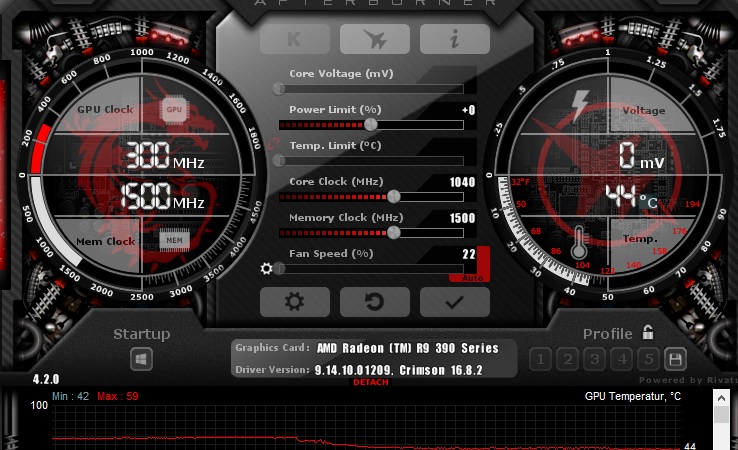Click the fan speed gear icon
The height and width of the screenshot is (450, 738).
coord(266,268)
